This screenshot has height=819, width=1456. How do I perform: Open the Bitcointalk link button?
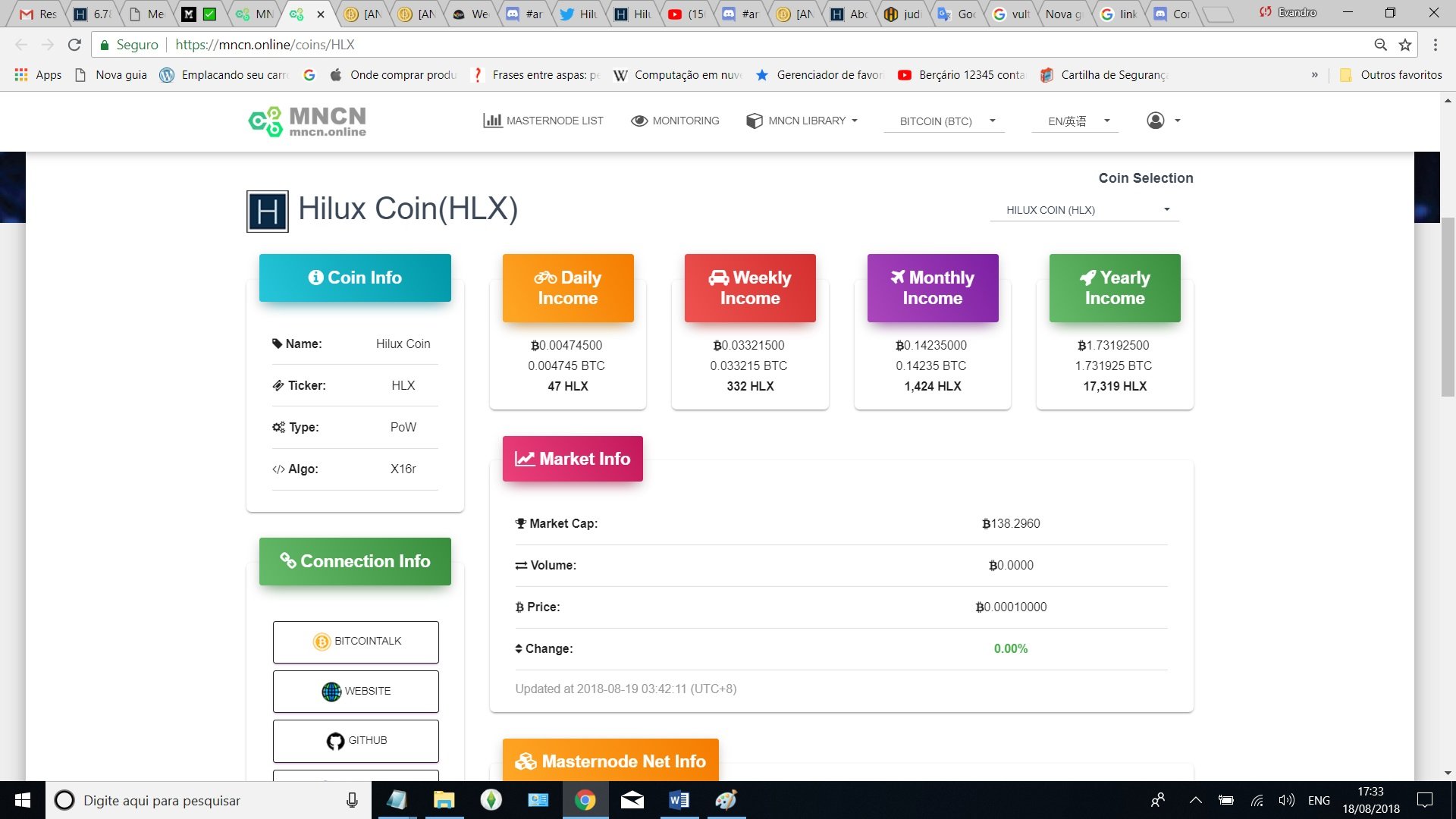pos(356,642)
